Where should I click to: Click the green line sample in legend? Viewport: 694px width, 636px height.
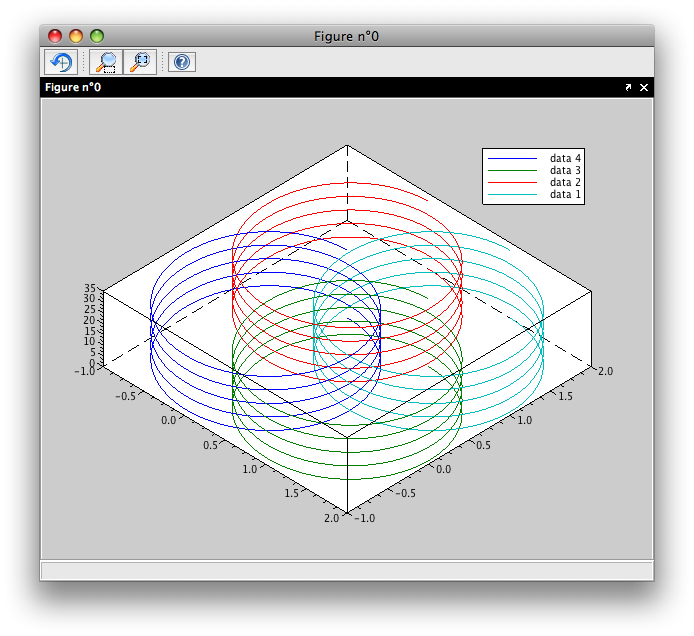512,171
